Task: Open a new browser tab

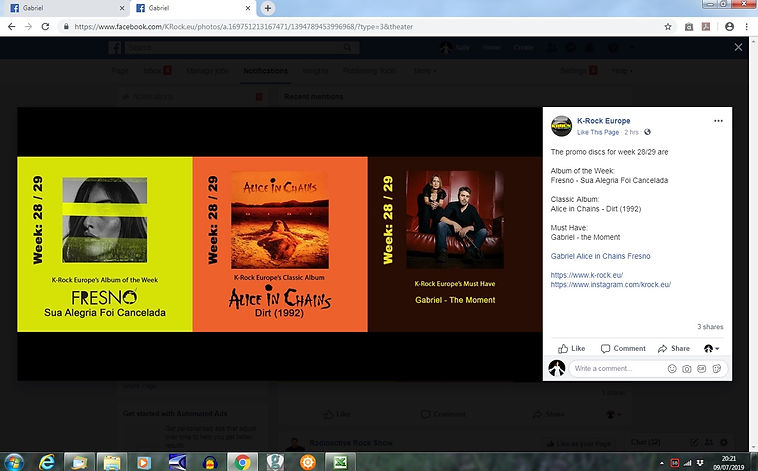Action: point(267,8)
